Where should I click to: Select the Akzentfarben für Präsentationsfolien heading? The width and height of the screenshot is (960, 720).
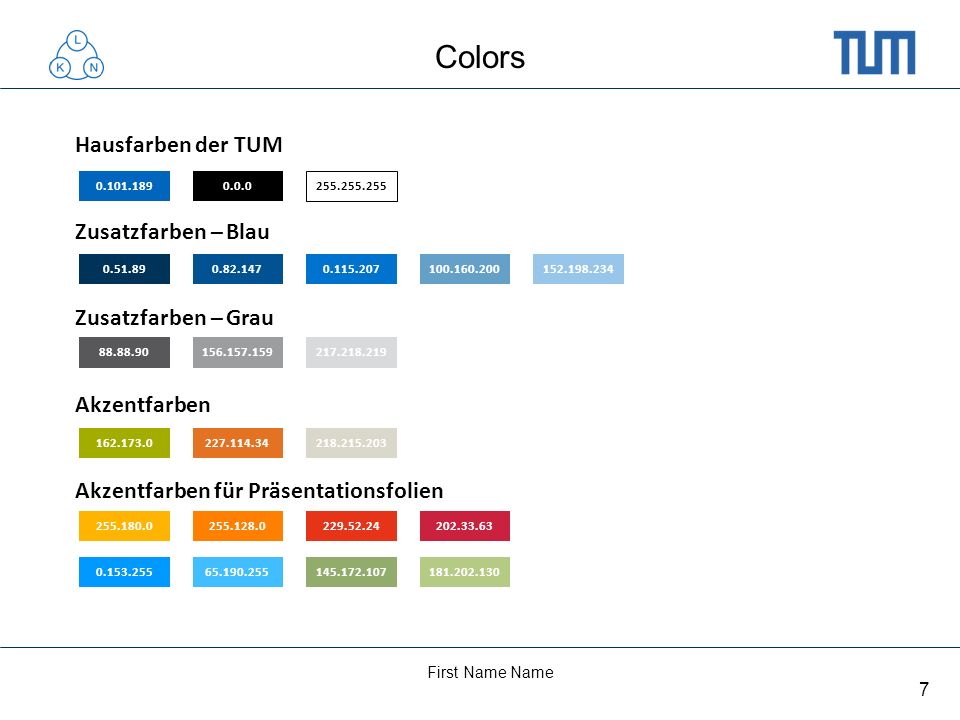click(x=259, y=490)
